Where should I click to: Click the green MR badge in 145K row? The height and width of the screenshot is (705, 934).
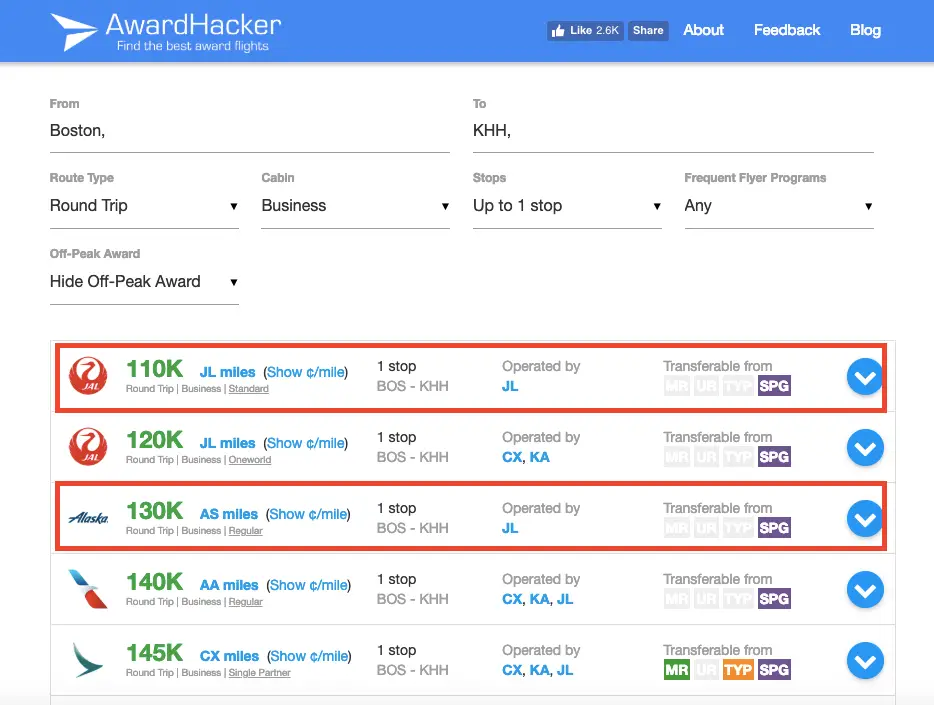coord(677,669)
